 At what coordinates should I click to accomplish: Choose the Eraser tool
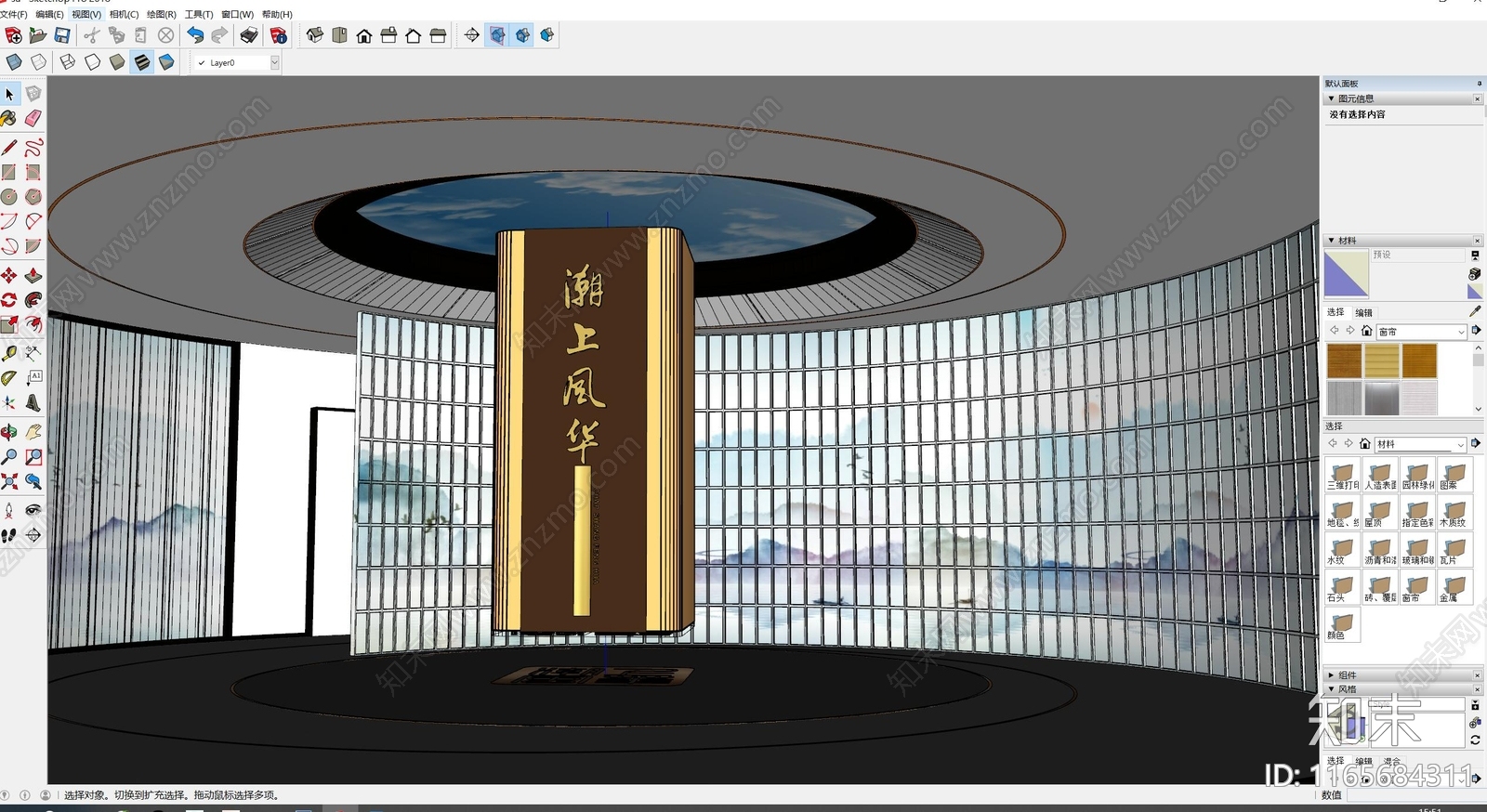tap(33, 118)
